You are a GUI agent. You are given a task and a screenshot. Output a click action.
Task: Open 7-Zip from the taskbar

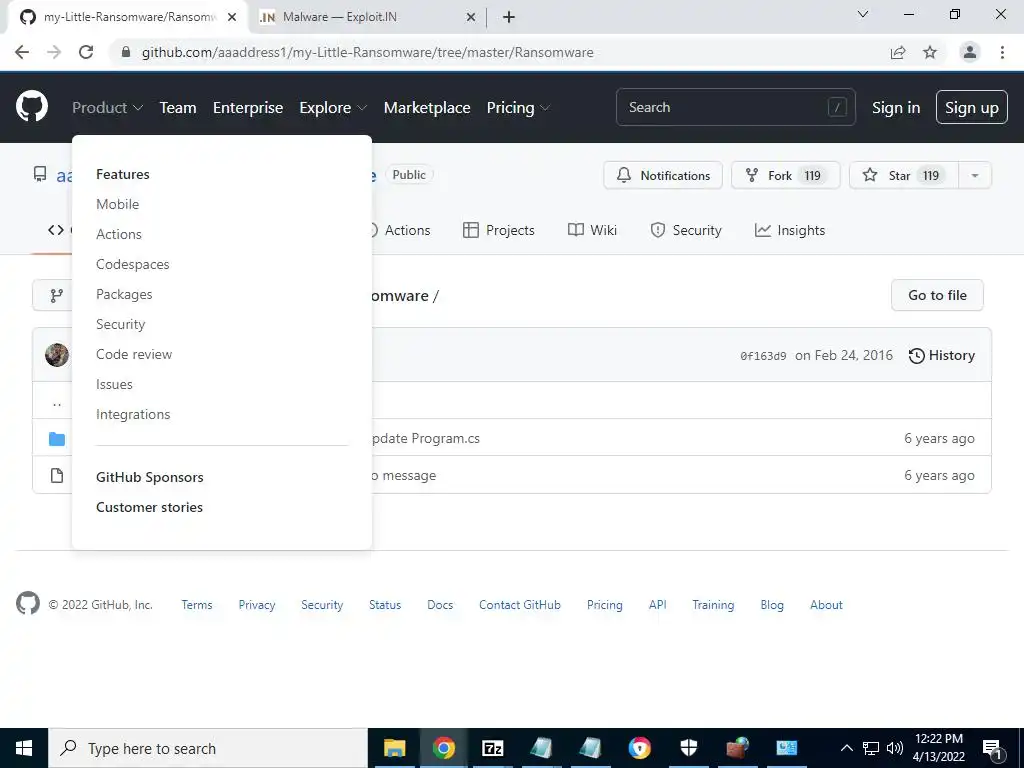point(492,748)
